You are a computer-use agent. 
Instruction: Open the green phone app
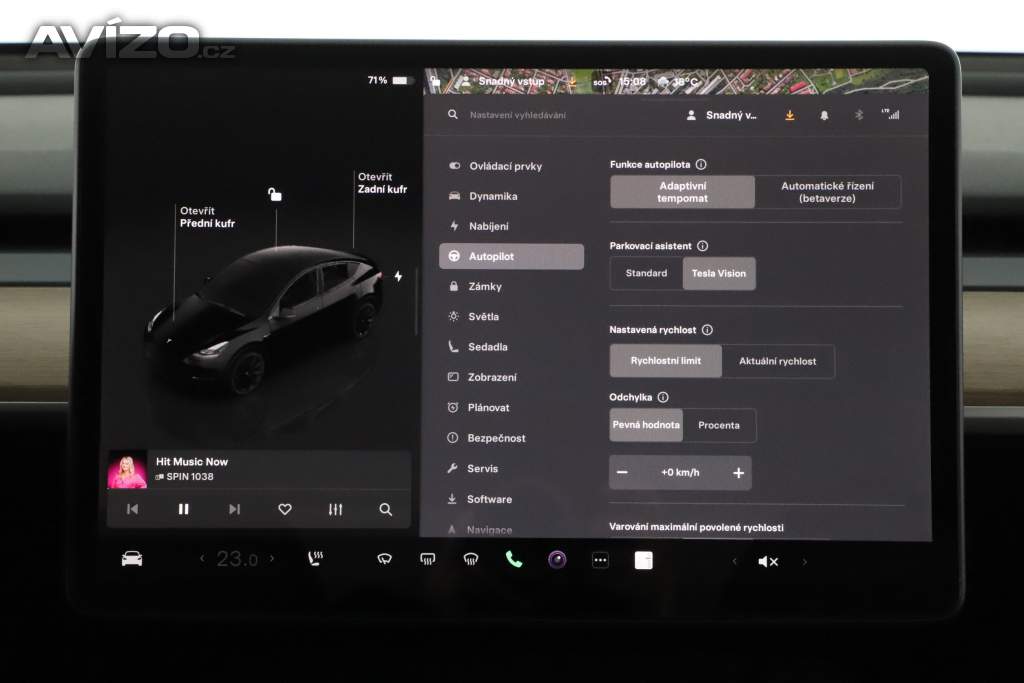[514, 559]
